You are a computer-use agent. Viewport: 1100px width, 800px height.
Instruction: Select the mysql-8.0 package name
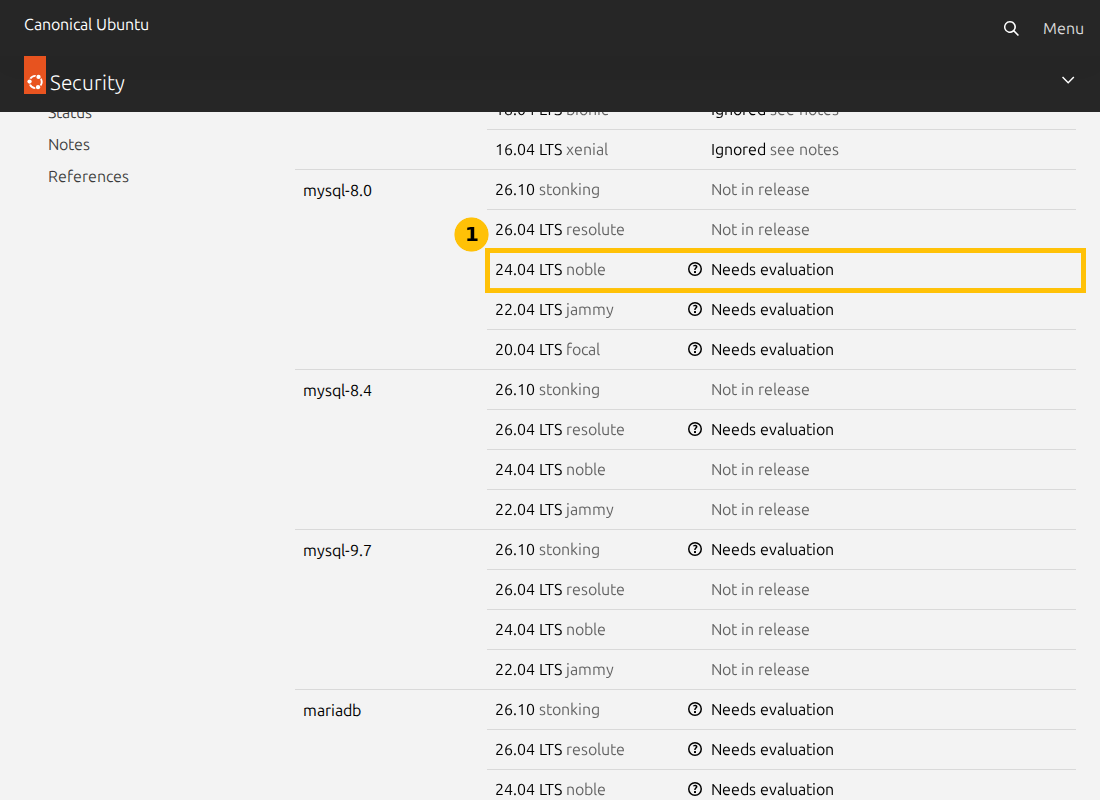coord(337,191)
